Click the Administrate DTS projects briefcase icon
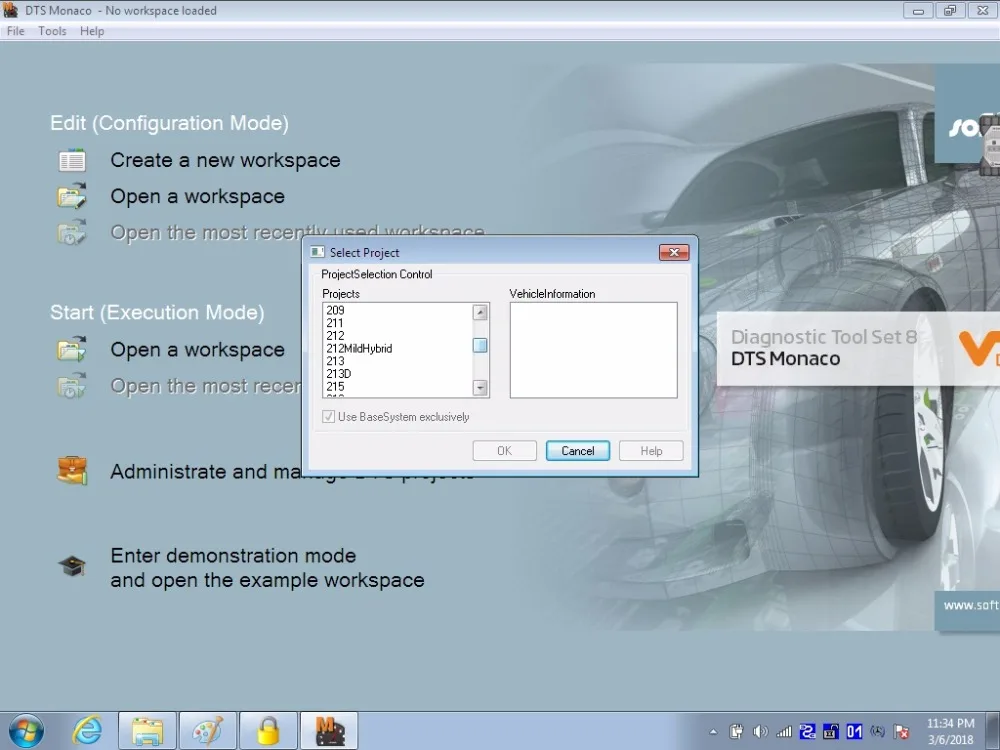The height and width of the screenshot is (750, 1000). [x=72, y=471]
